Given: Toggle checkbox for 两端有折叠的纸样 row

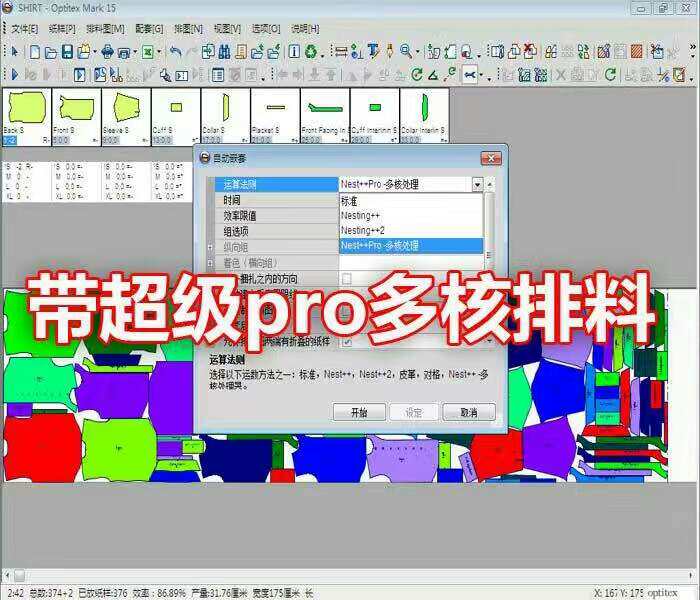Looking at the screenshot, I should [346, 343].
